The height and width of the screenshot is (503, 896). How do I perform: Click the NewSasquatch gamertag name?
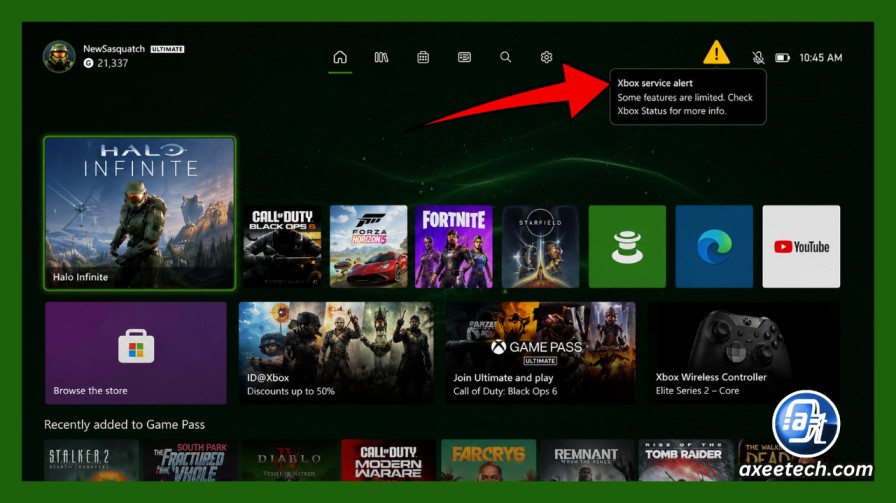pyautogui.click(x=114, y=49)
